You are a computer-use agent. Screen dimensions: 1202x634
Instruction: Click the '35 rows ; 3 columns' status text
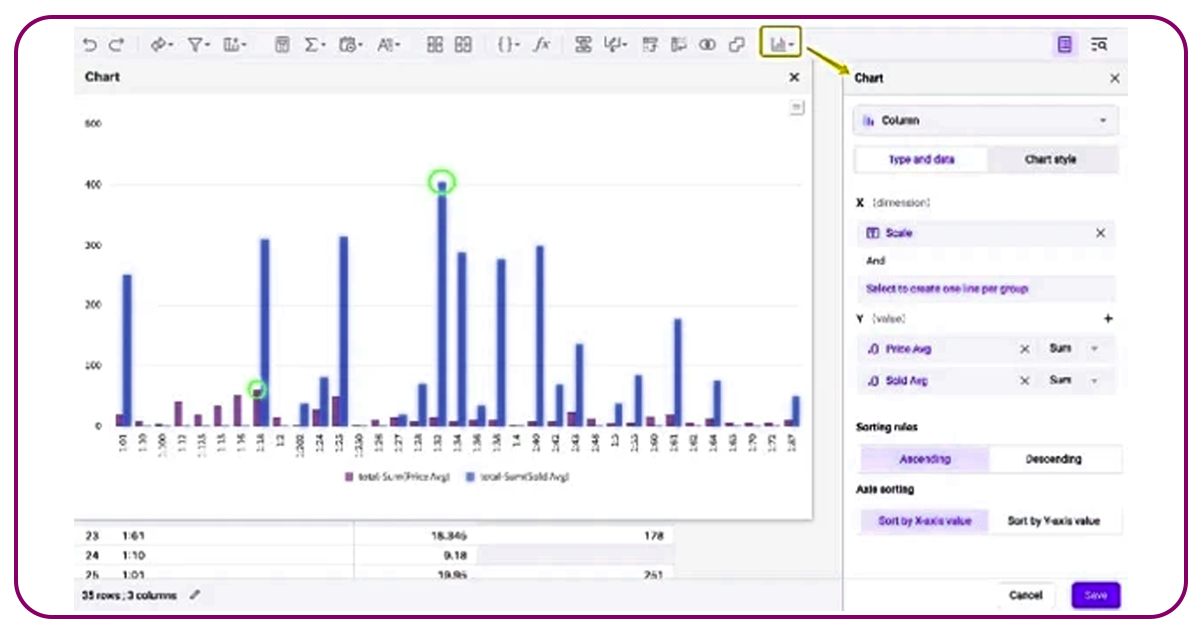point(129,595)
